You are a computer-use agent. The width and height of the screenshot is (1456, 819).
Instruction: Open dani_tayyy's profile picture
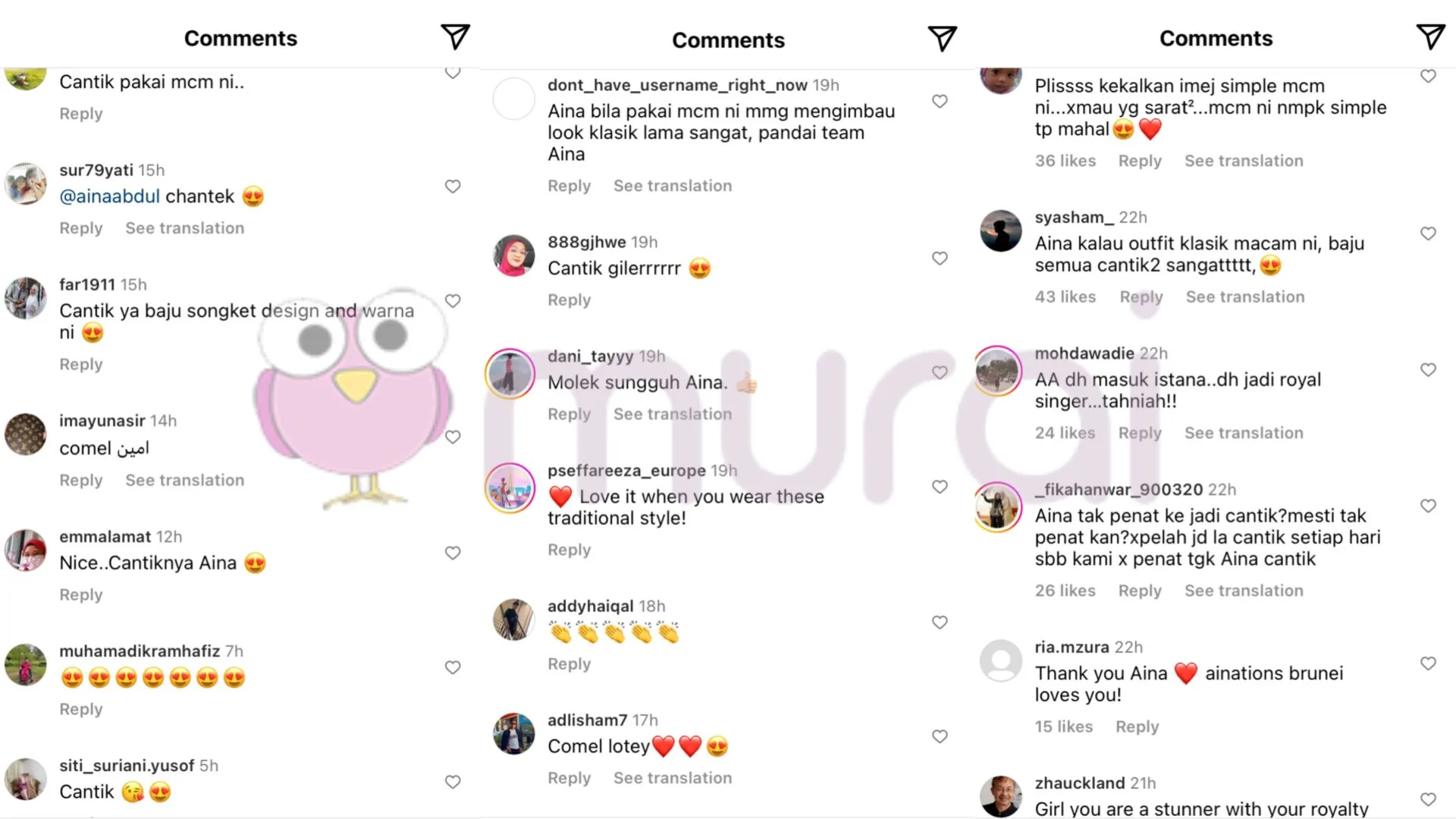click(510, 374)
